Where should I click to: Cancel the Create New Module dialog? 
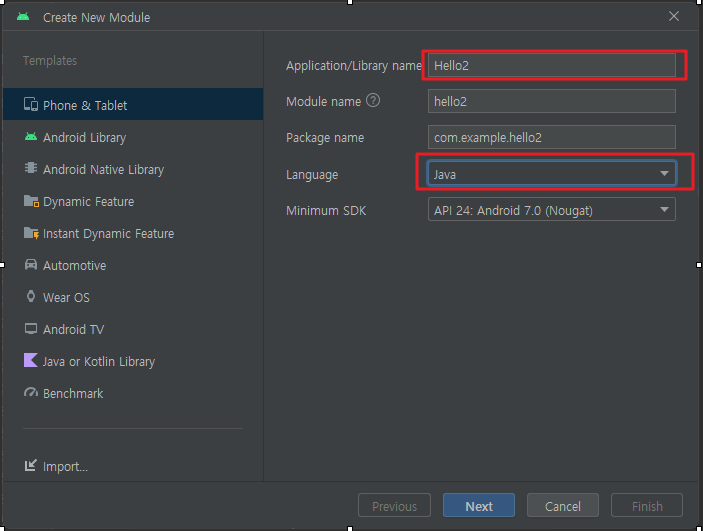562,505
